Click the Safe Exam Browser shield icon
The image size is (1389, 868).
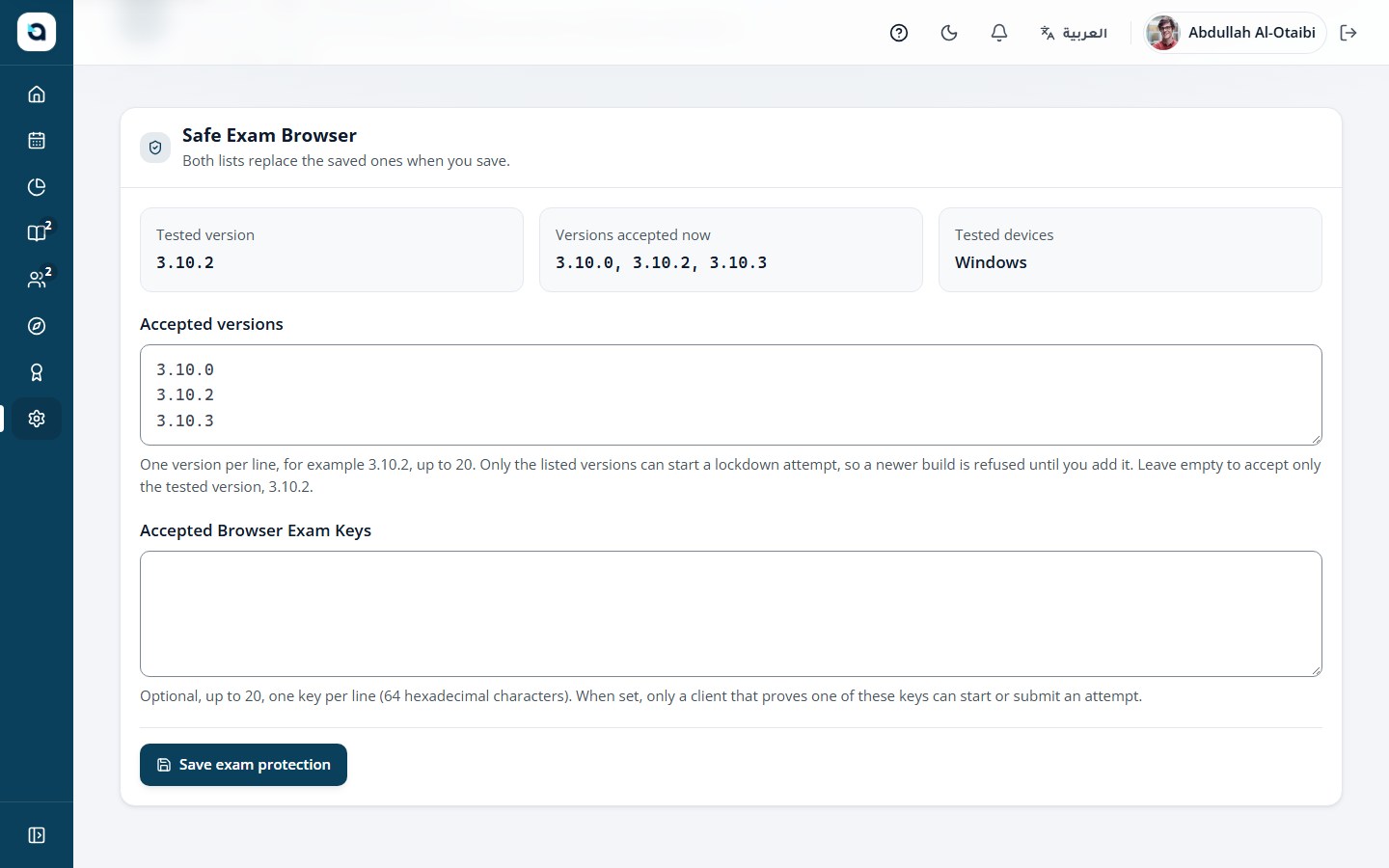(155, 148)
